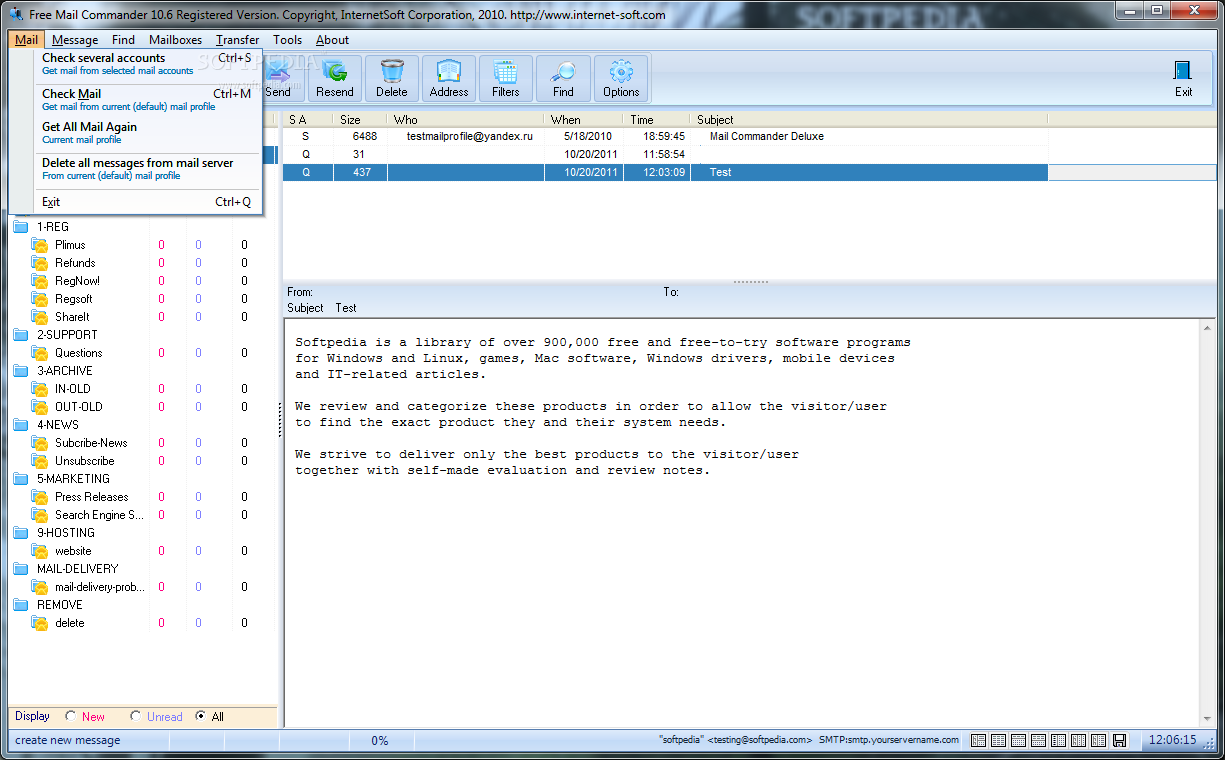This screenshot has height=760, width=1225.
Task: Choose Check Mail in the Mail menu
Action: (147, 99)
